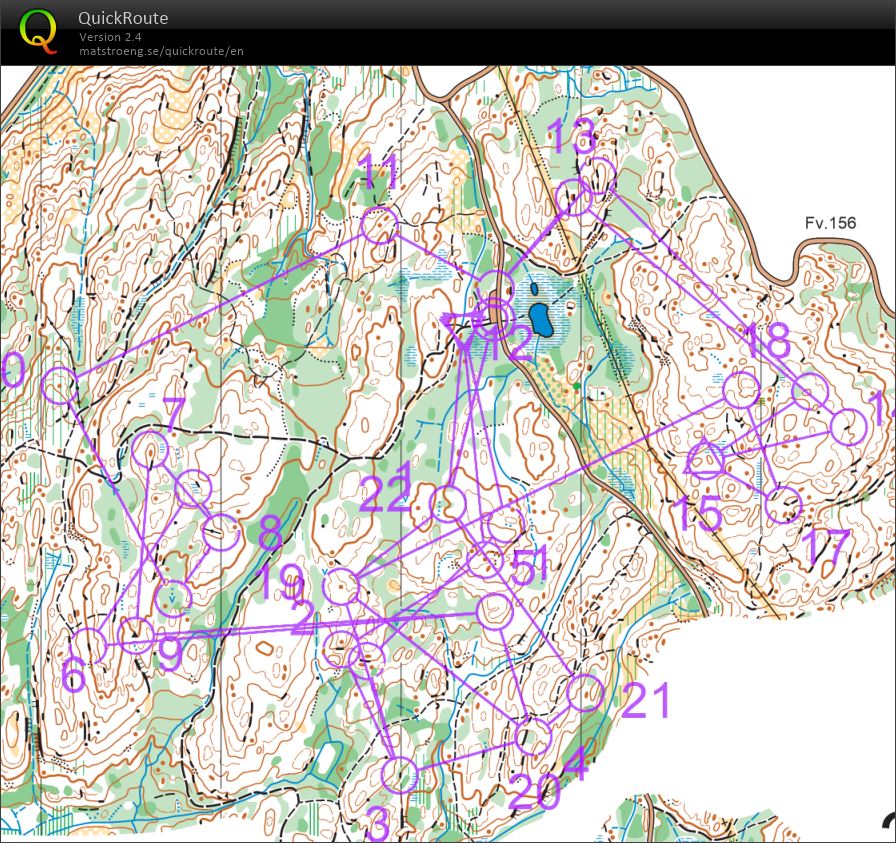Select control circle 17
Image resolution: width=896 pixels, height=843 pixels.
point(784,506)
